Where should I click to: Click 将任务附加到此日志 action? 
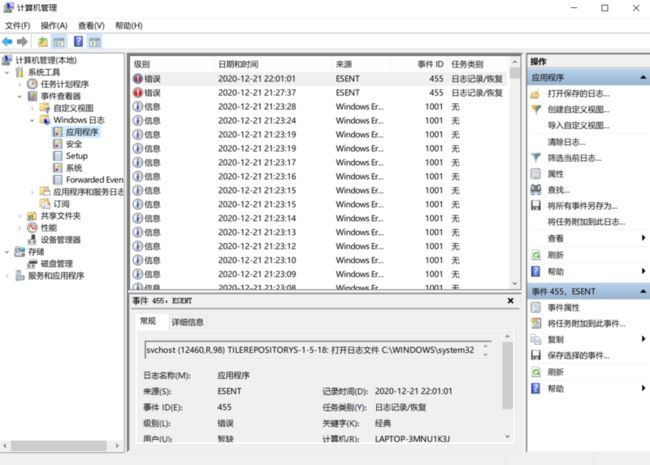pyautogui.click(x=586, y=222)
